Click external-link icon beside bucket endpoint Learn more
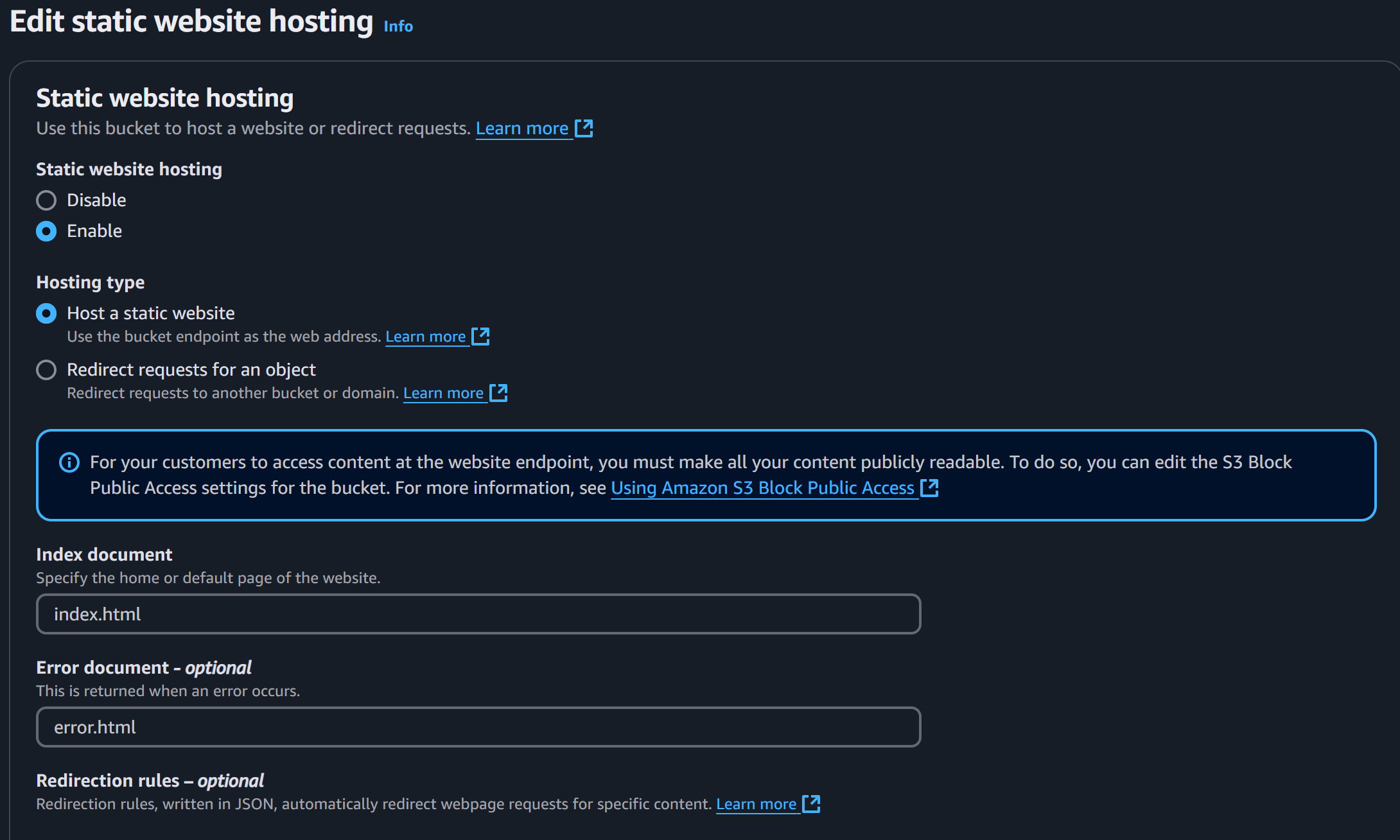The width and height of the screenshot is (1400, 840). [480, 337]
